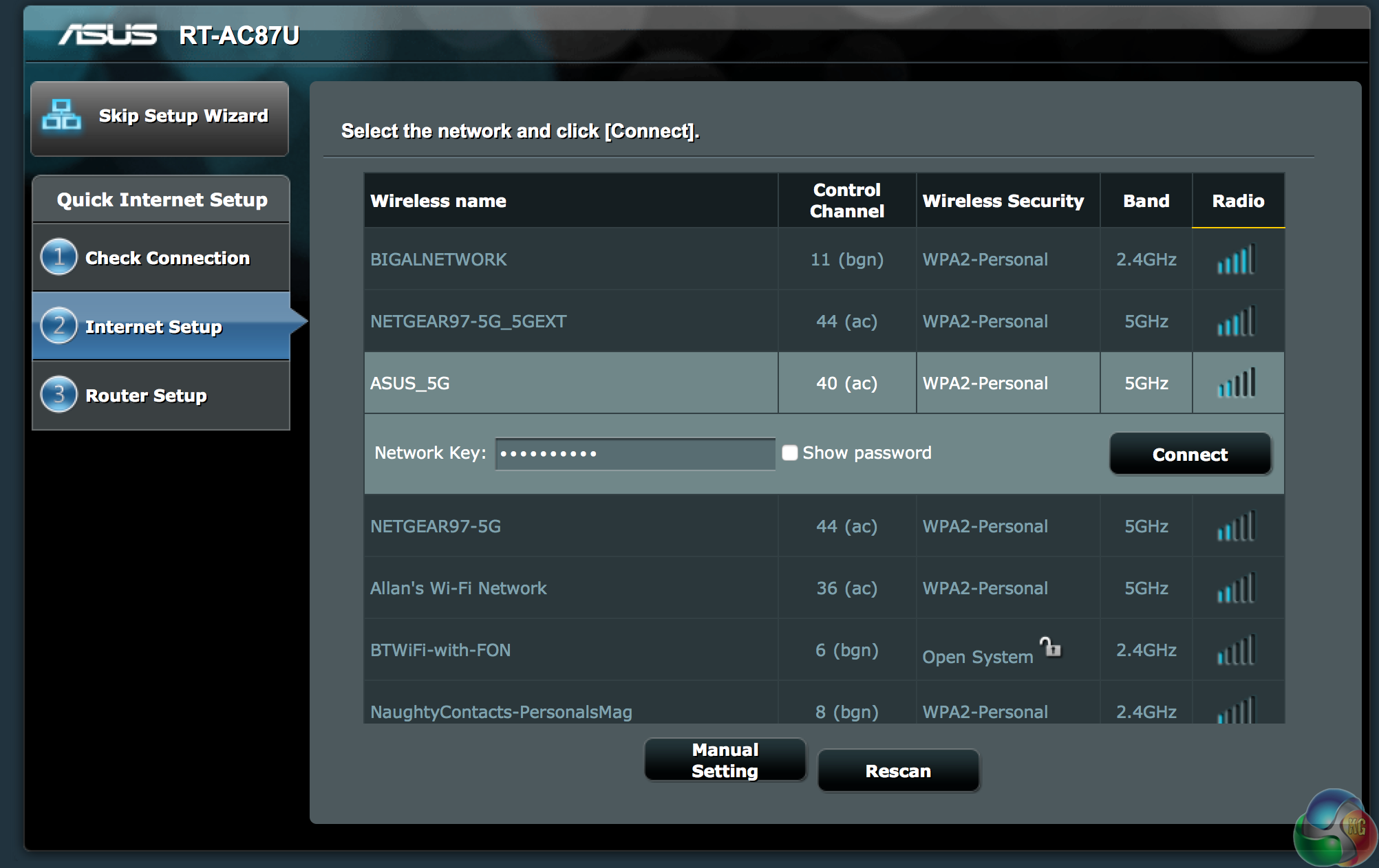Click the ASUS logo in header
This screenshot has width=1379, height=868.
[108, 35]
